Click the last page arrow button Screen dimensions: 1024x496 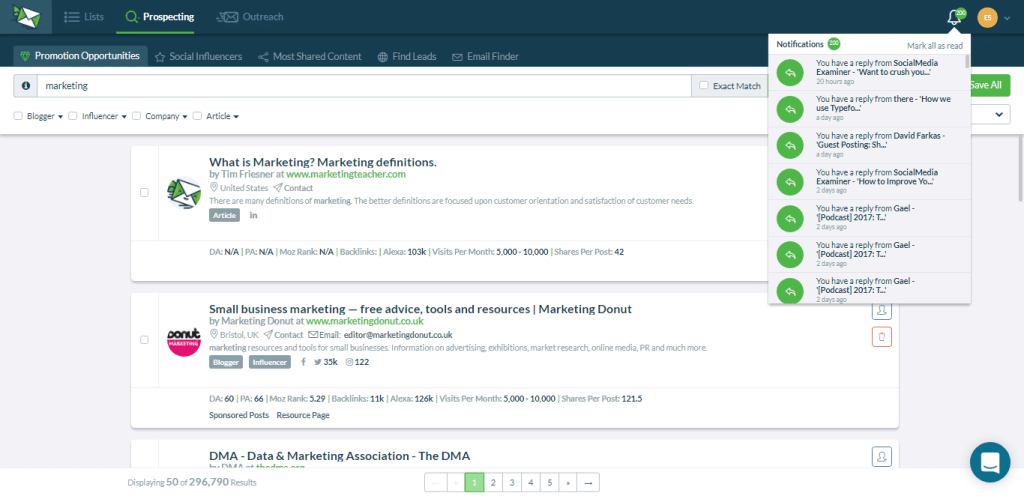588,482
